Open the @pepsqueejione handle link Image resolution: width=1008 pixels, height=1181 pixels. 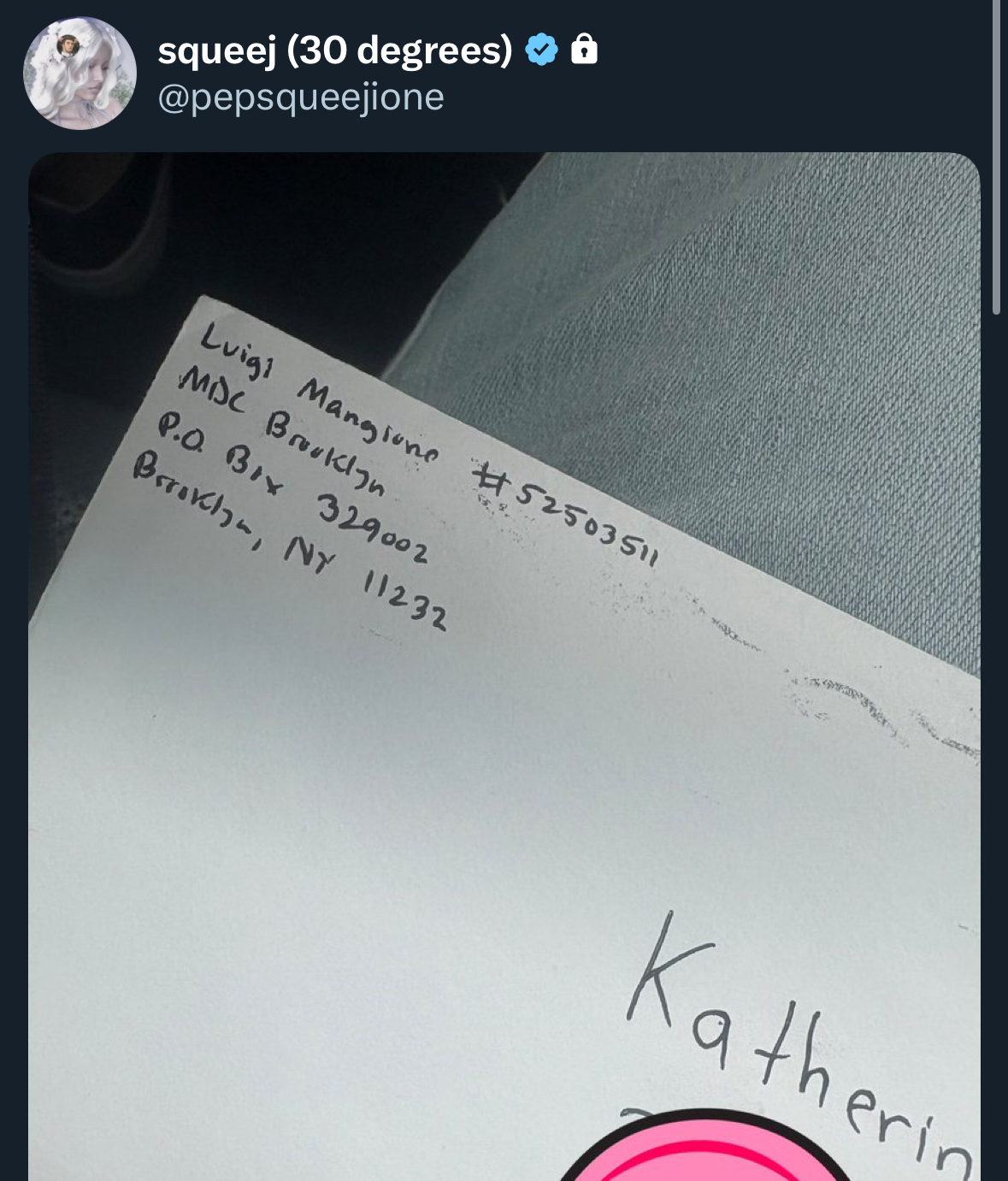pyautogui.click(x=301, y=97)
